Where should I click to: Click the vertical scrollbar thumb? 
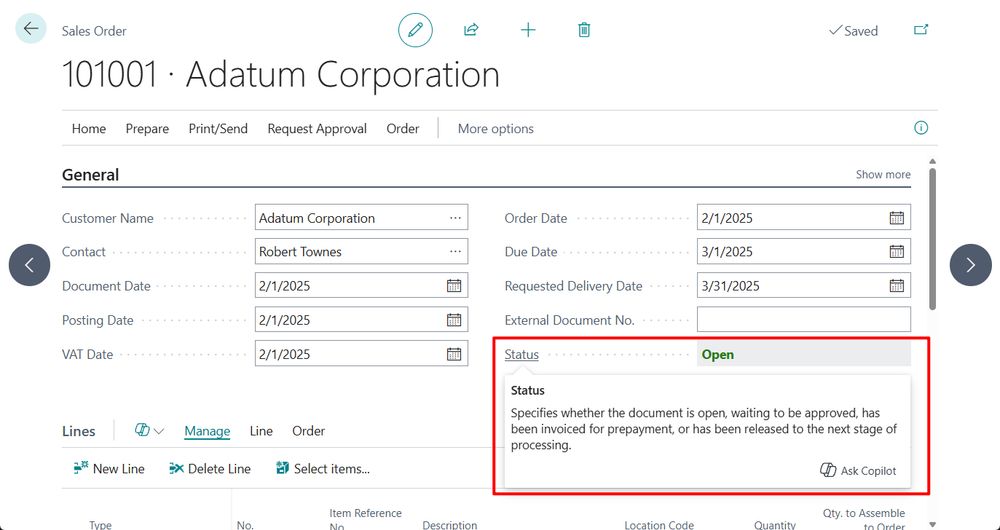[x=932, y=239]
